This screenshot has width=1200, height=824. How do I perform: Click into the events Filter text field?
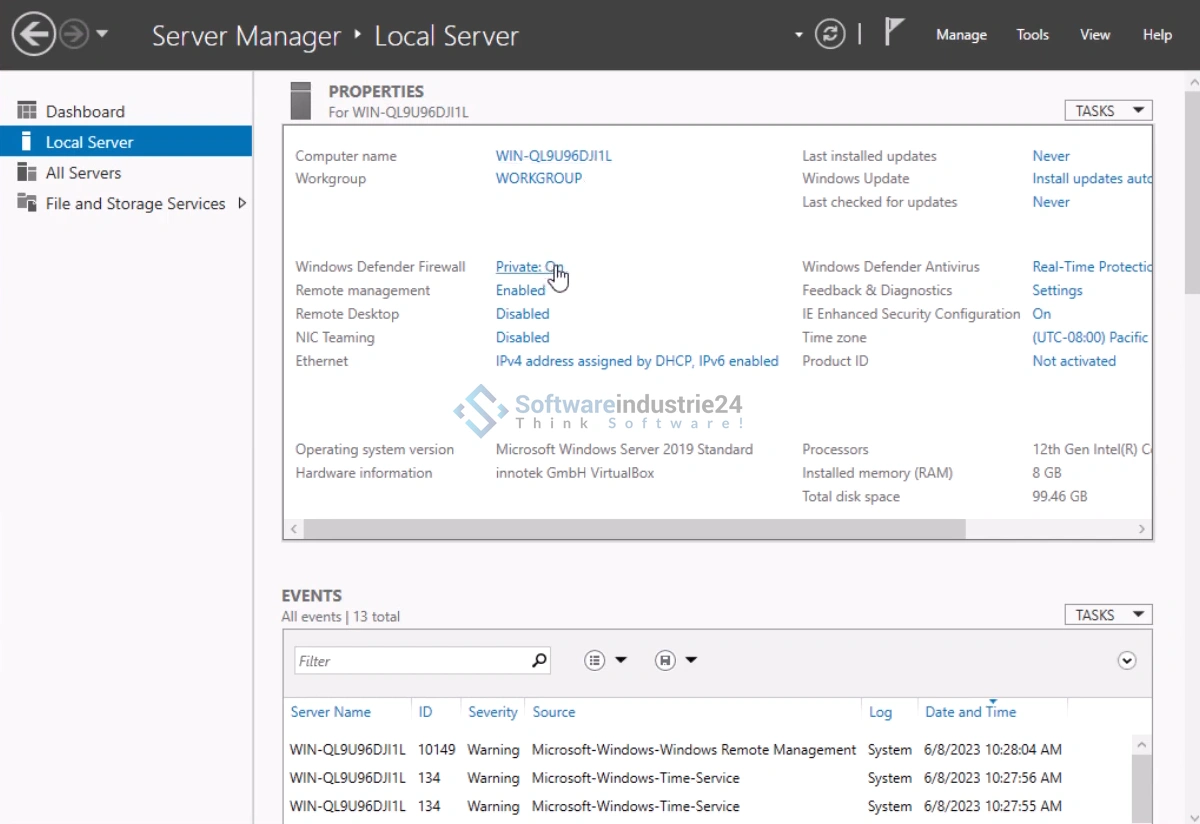click(x=410, y=661)
